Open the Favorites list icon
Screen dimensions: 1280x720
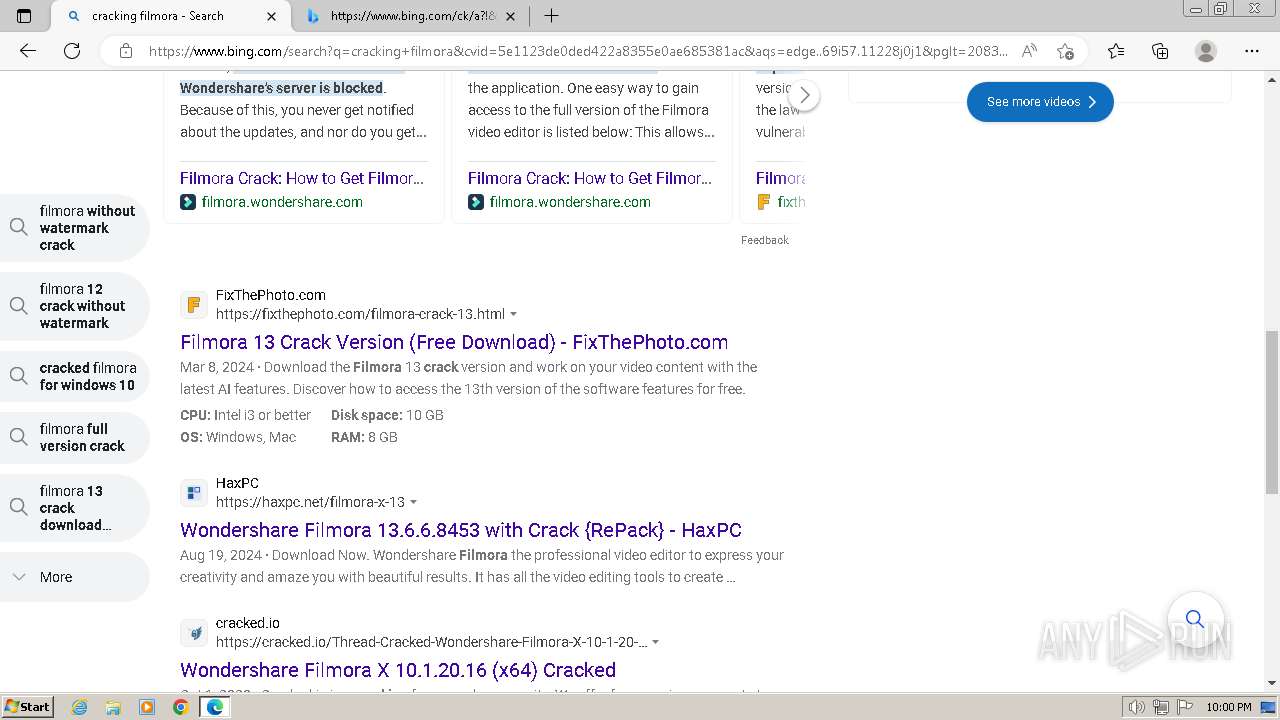[1116, 51]
